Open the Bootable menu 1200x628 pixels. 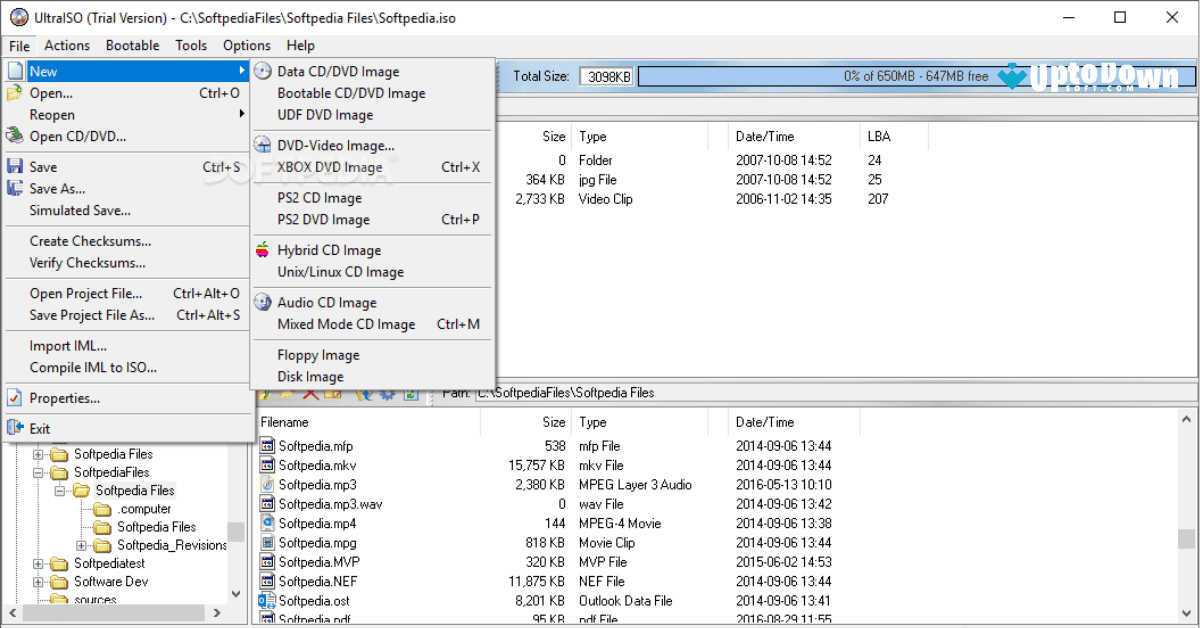[131, 45]
